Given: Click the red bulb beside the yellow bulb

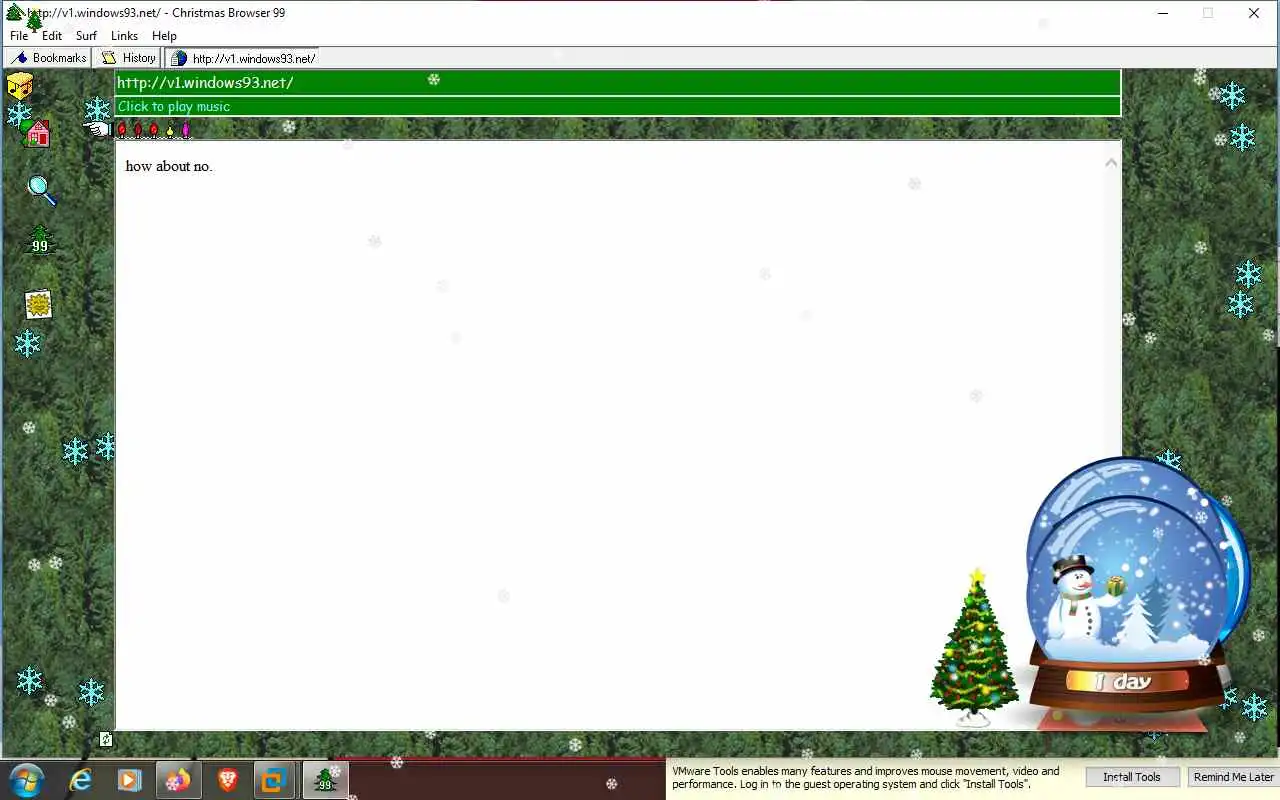Looking at the screenshot, I should click(x=154, y=130).
